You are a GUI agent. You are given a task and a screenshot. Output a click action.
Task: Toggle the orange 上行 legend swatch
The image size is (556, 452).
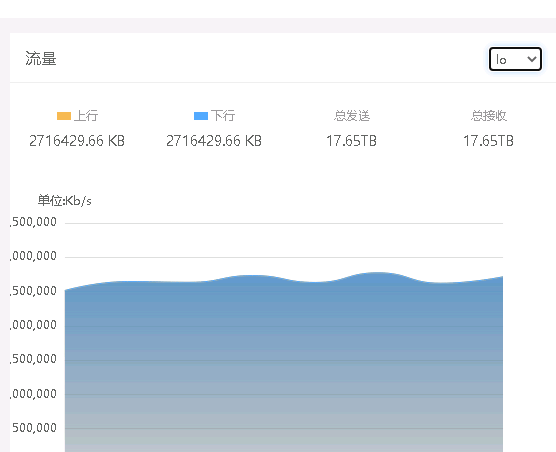pos(64,116)
